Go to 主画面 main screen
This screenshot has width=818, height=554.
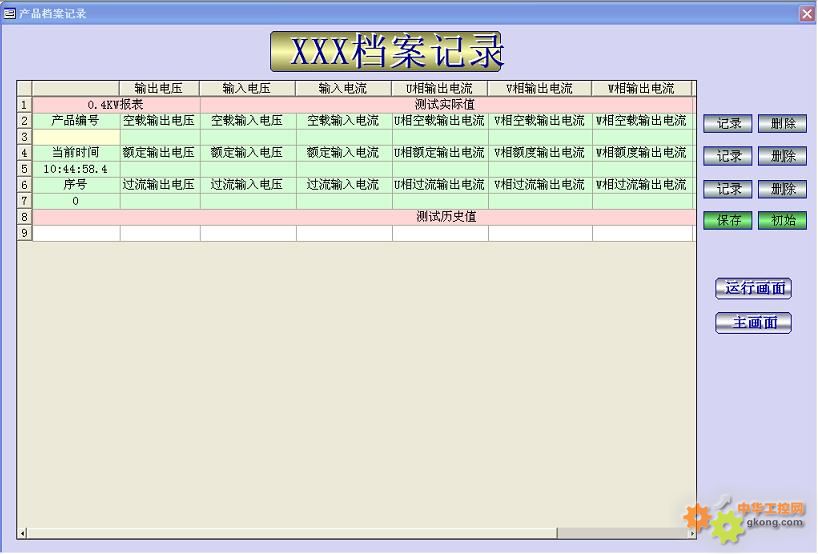coord(753,323)
